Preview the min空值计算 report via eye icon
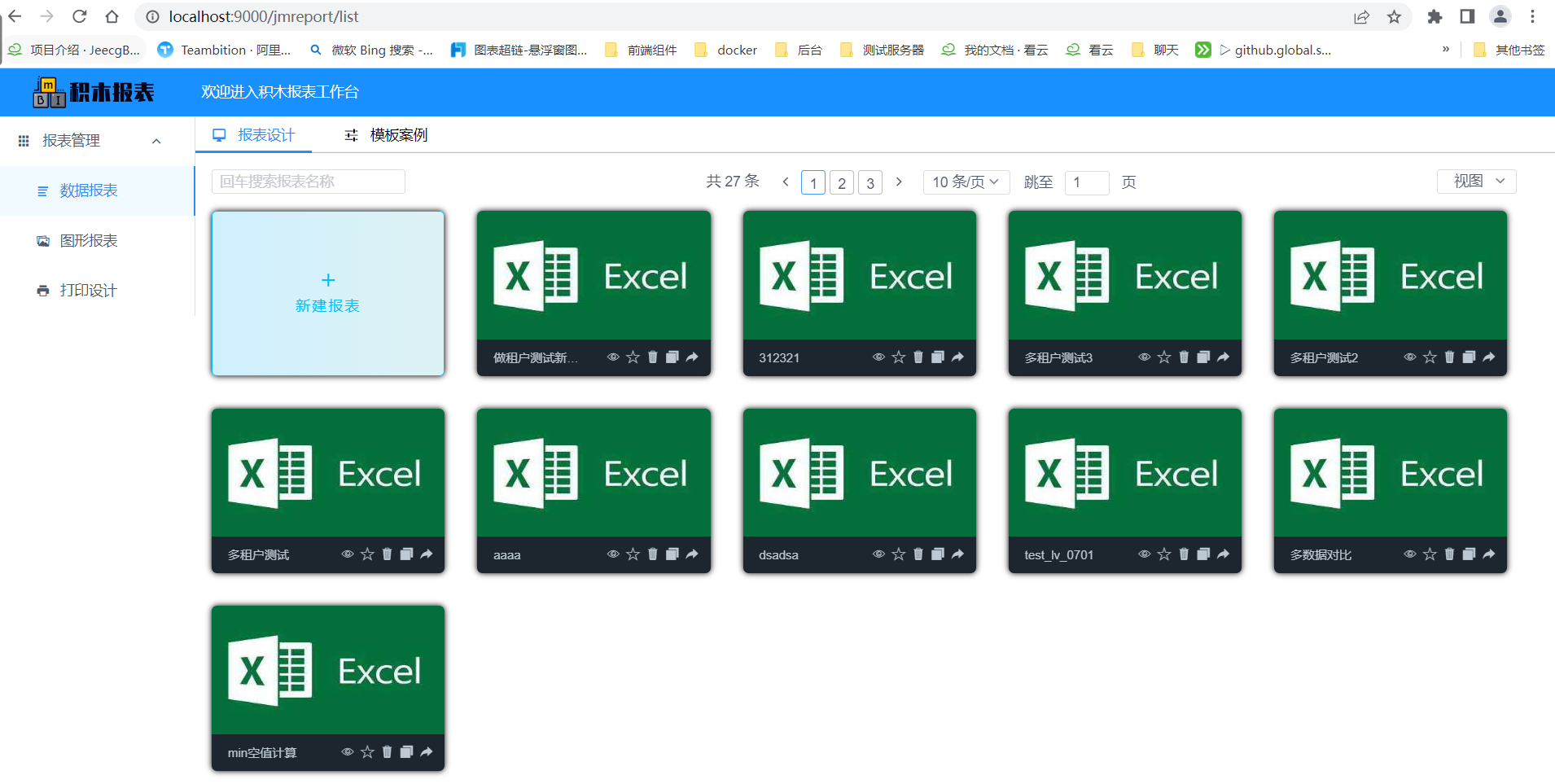The image size is (1555, 784). 348,752
